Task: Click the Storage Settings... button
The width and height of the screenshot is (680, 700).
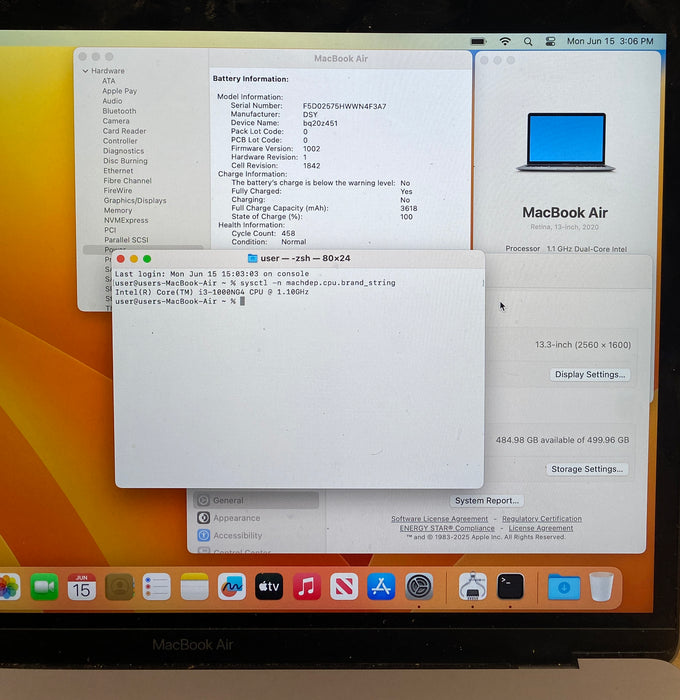Action: pos(587,469)
